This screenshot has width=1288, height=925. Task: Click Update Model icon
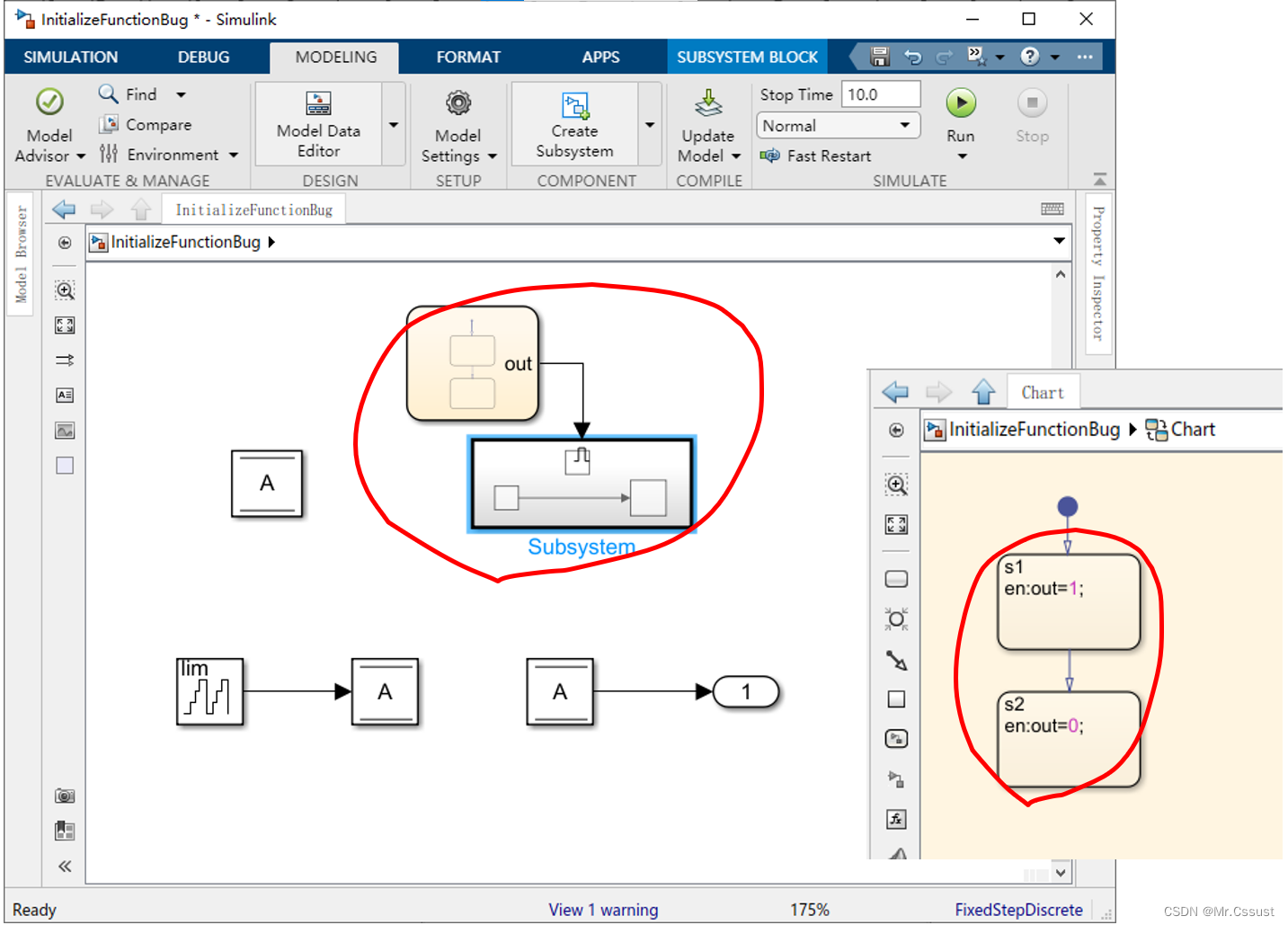708,103
